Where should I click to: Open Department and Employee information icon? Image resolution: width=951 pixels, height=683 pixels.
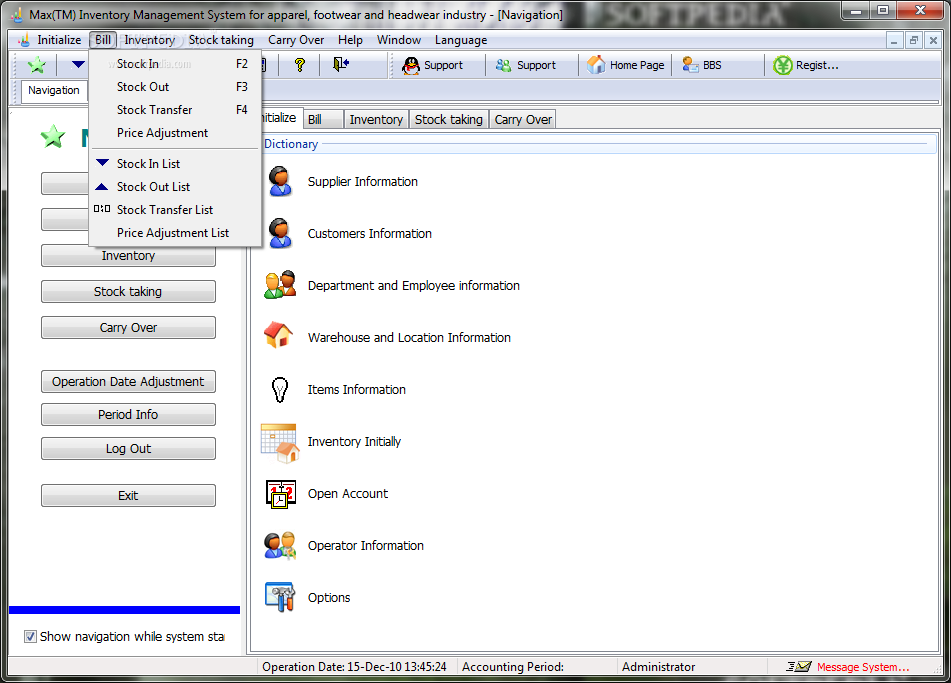280,285
